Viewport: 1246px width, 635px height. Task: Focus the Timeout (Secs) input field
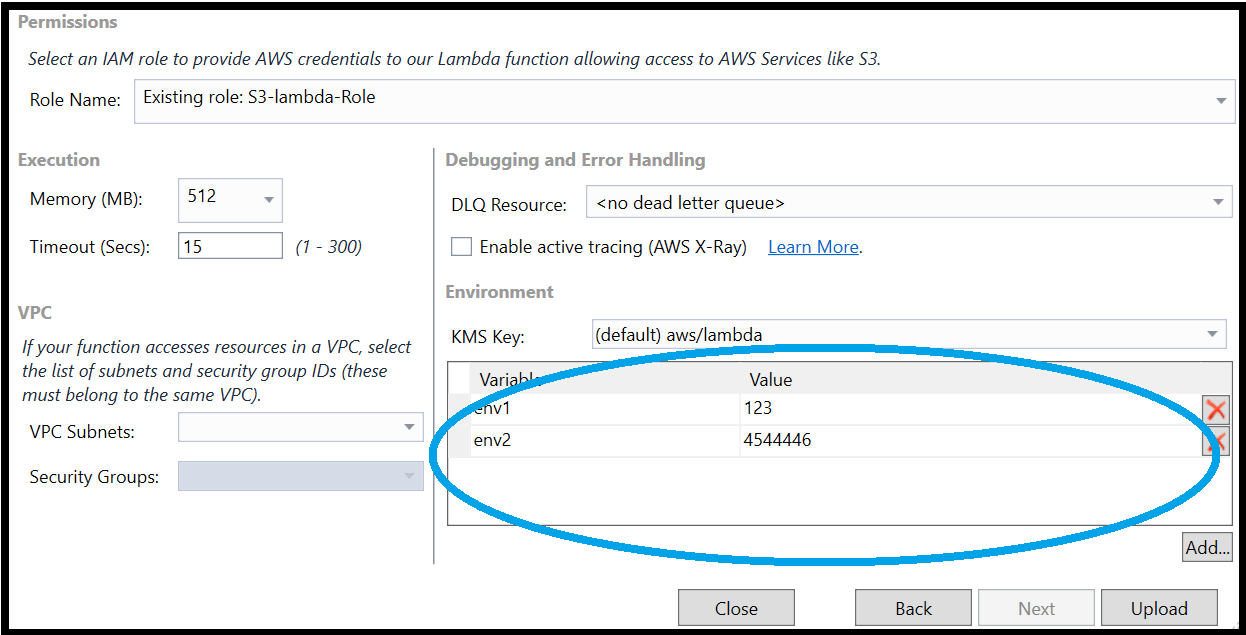tap(230, 246)
